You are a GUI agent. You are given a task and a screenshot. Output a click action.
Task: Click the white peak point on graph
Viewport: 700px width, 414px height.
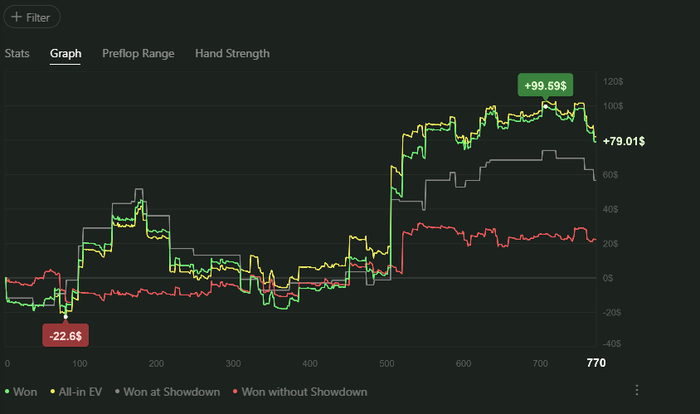tap(545, 106)
